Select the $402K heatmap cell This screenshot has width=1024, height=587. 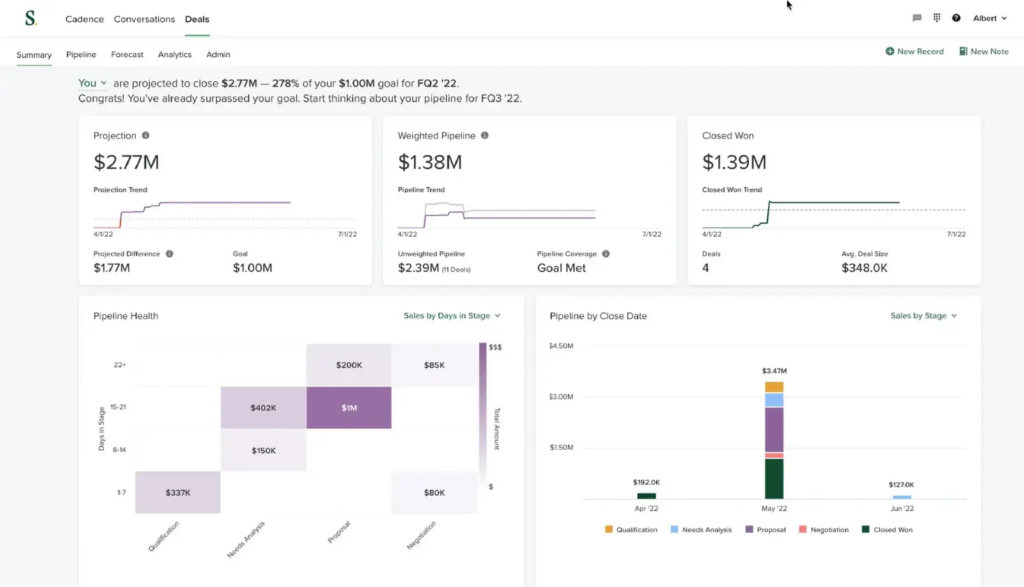coord(263,407)
